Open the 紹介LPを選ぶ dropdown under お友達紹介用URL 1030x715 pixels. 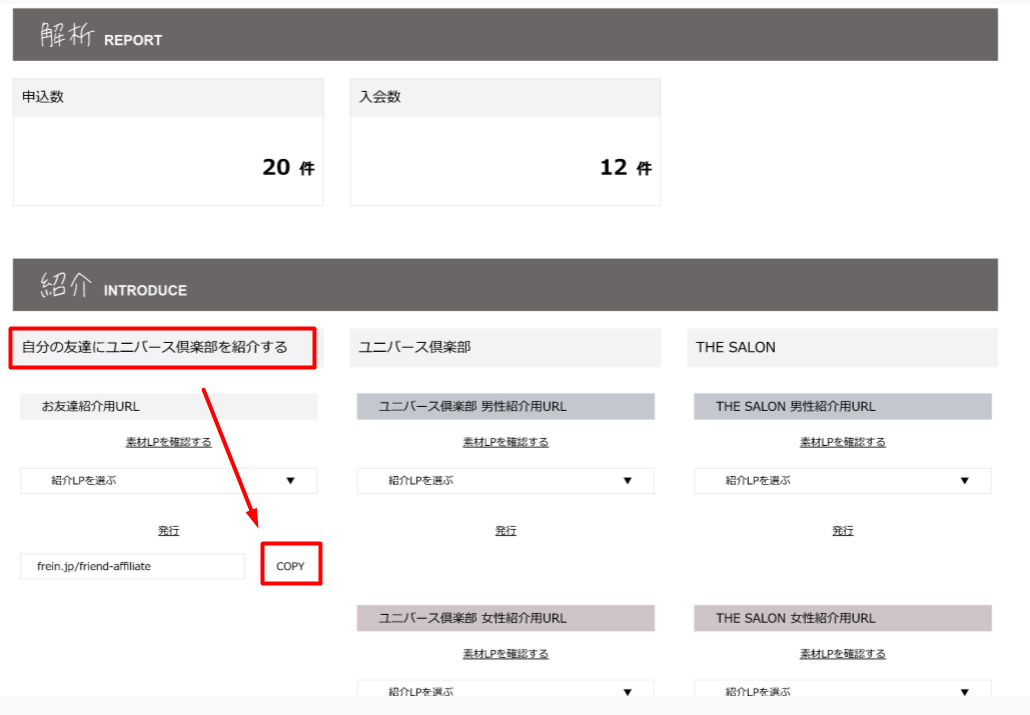[168, 480]
